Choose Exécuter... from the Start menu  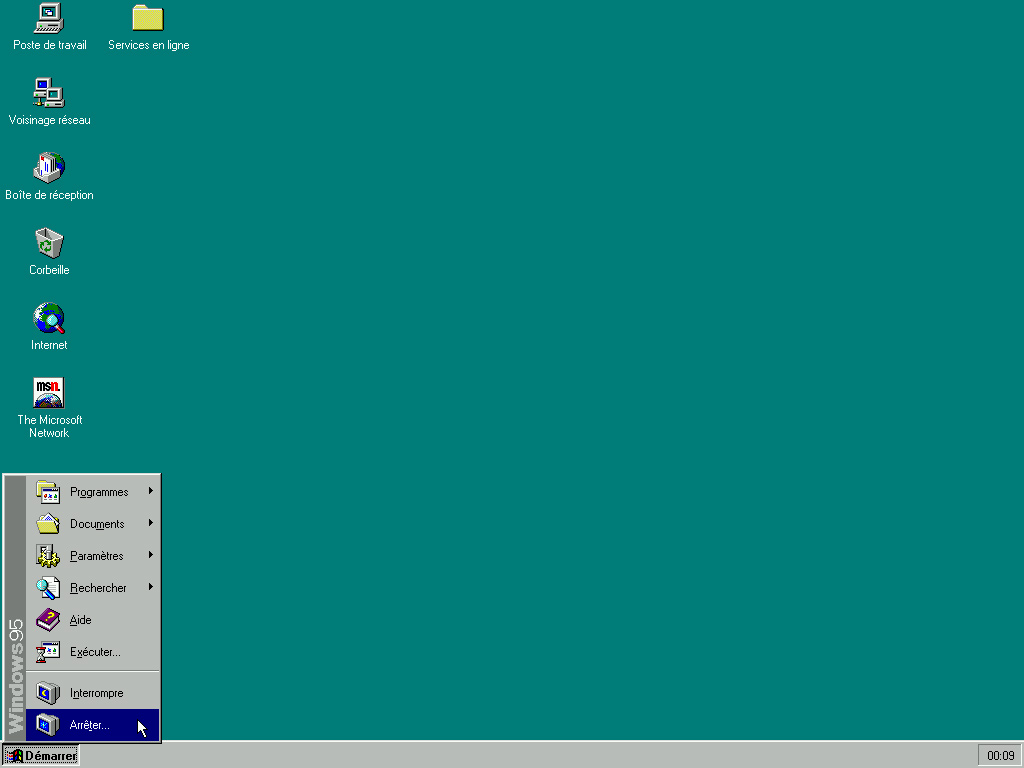tap(92, 652)
